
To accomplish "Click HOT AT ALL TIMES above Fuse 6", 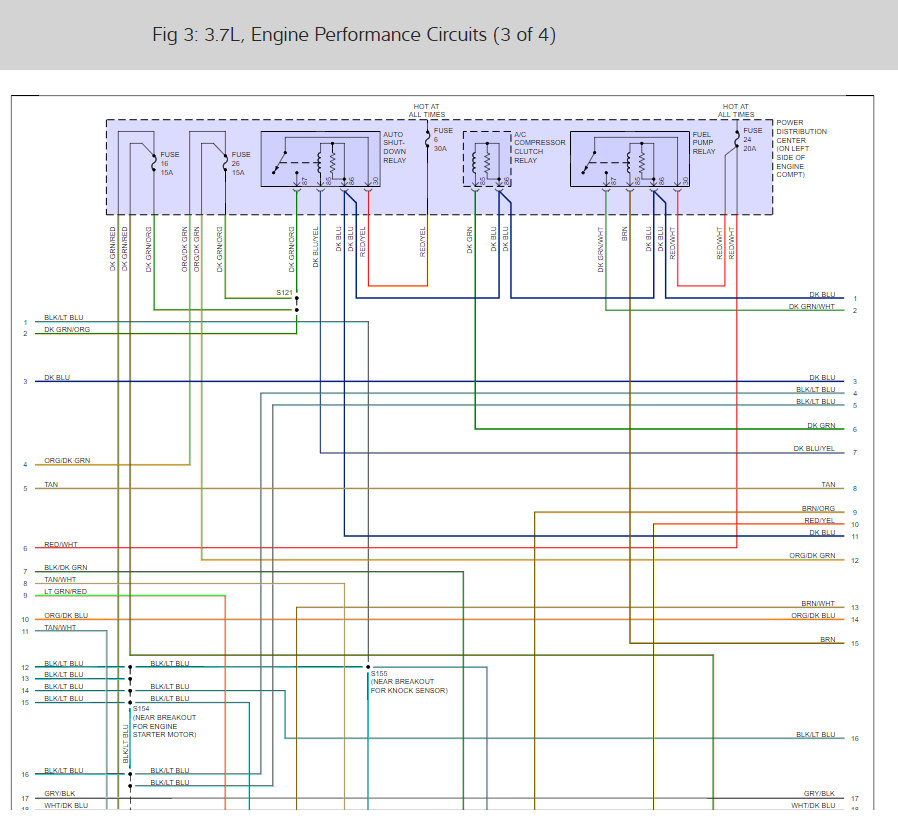I will 427,110.
